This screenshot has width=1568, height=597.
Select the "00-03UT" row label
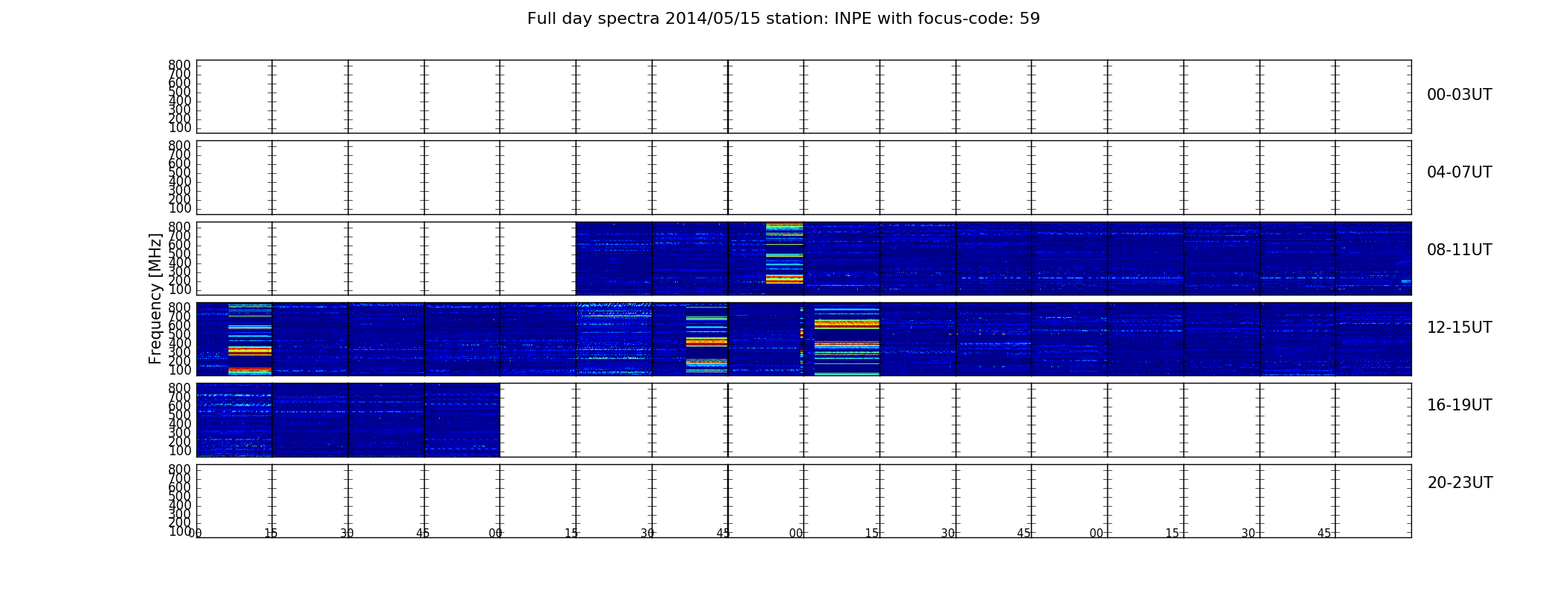(1459, 95)
